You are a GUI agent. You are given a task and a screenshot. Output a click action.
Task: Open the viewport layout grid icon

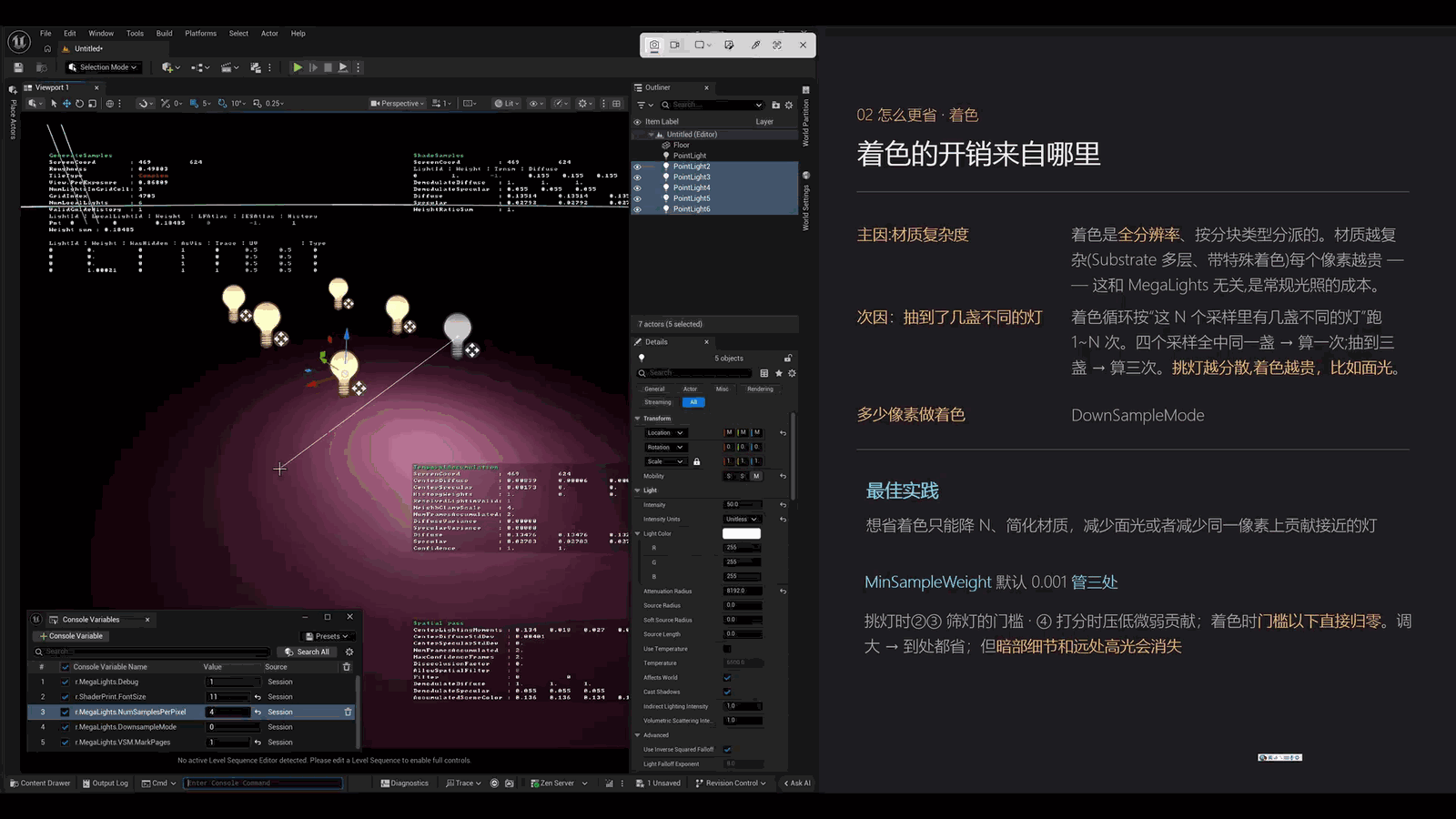point(616,104)
